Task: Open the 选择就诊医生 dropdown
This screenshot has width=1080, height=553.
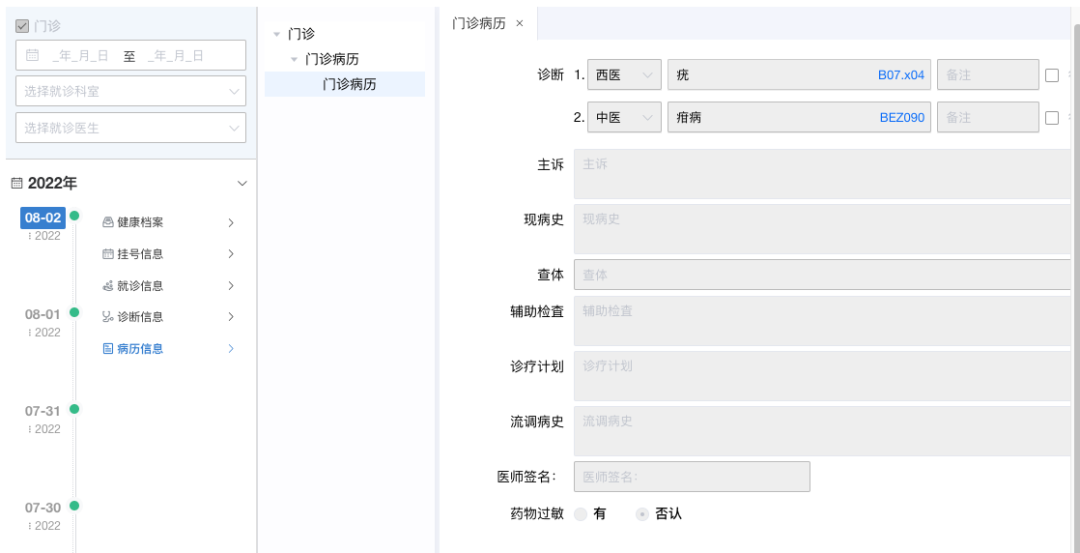Action: pos(130,128)
